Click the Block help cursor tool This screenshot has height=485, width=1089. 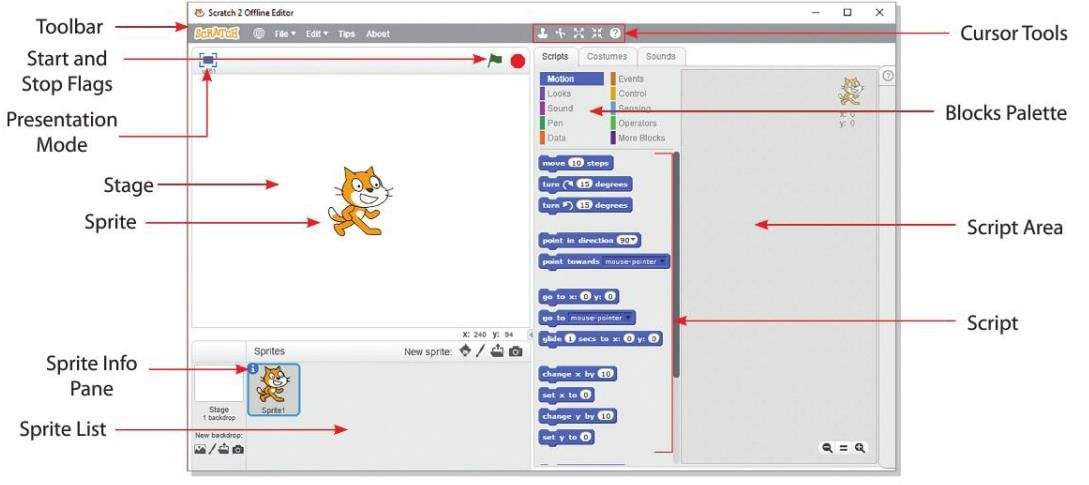tap(615, 33)
